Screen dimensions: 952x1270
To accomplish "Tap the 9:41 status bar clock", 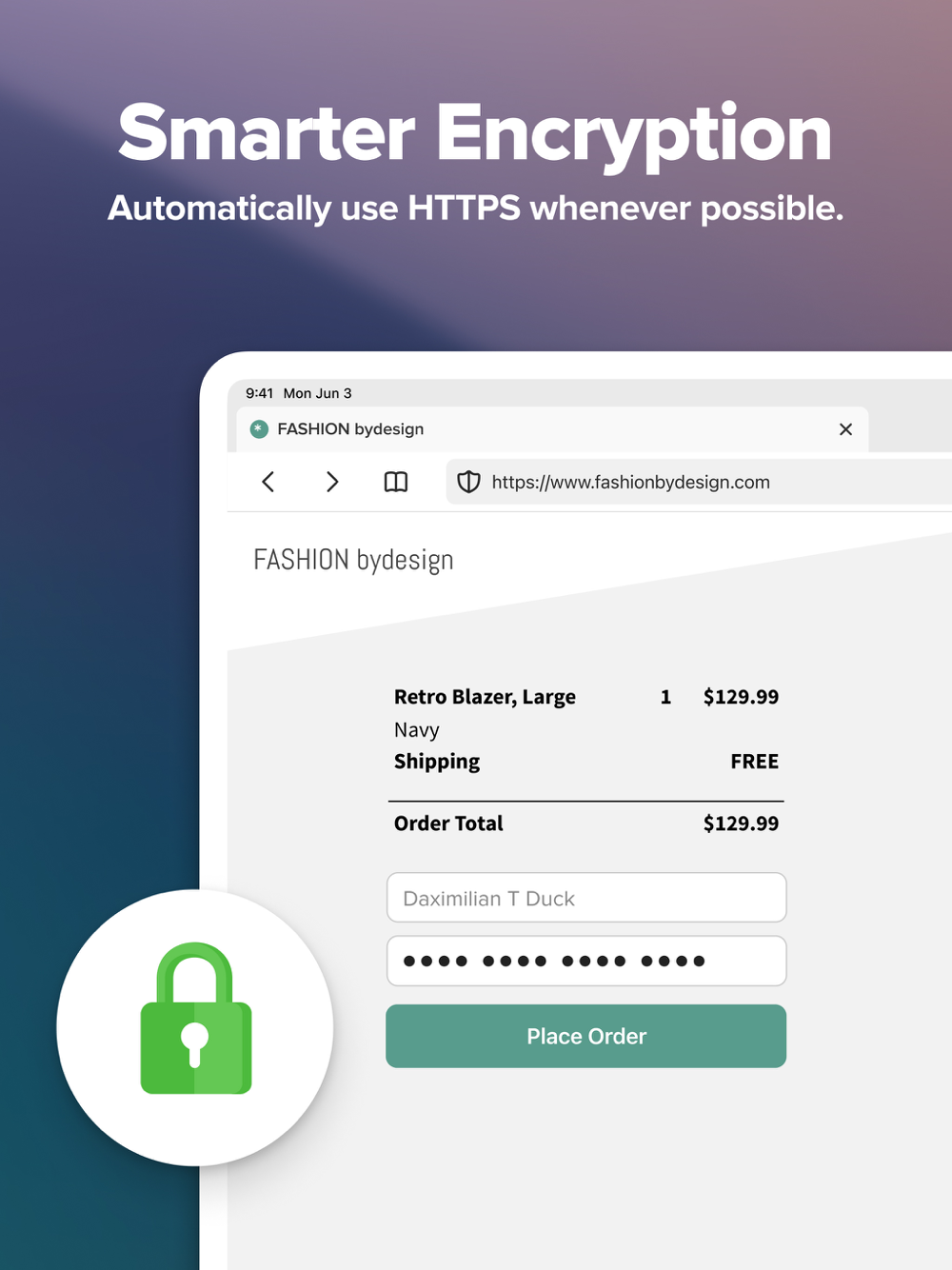I will click(x=259, y=393).
